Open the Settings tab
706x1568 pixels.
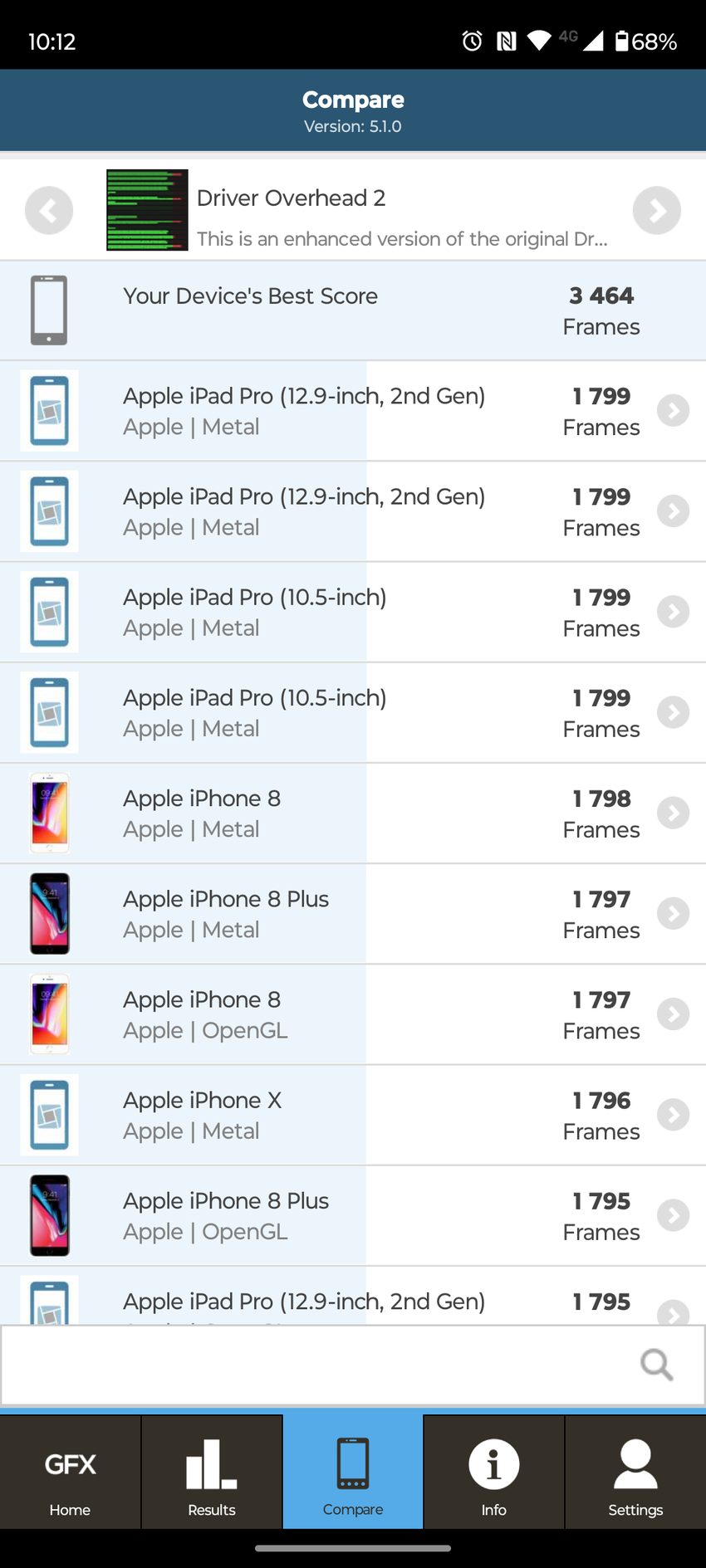(635, 1472)
